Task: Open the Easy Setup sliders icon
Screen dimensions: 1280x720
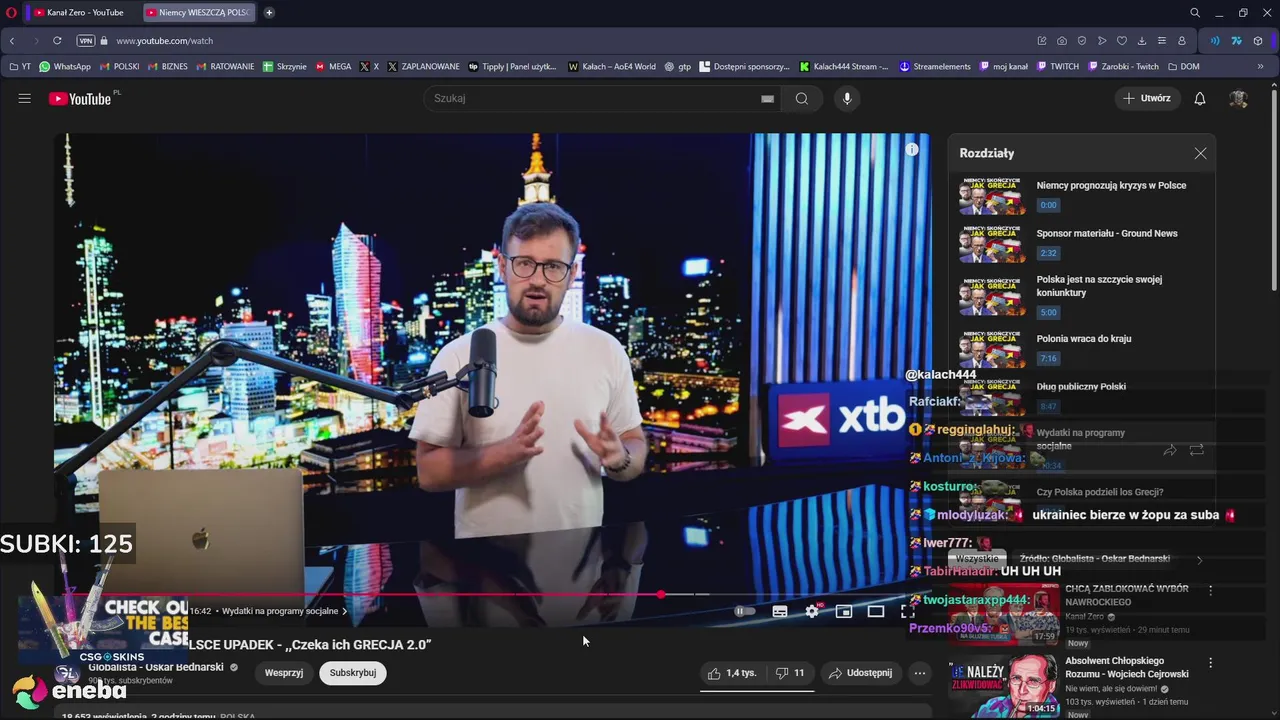Action: click(x=1162, y=41)
